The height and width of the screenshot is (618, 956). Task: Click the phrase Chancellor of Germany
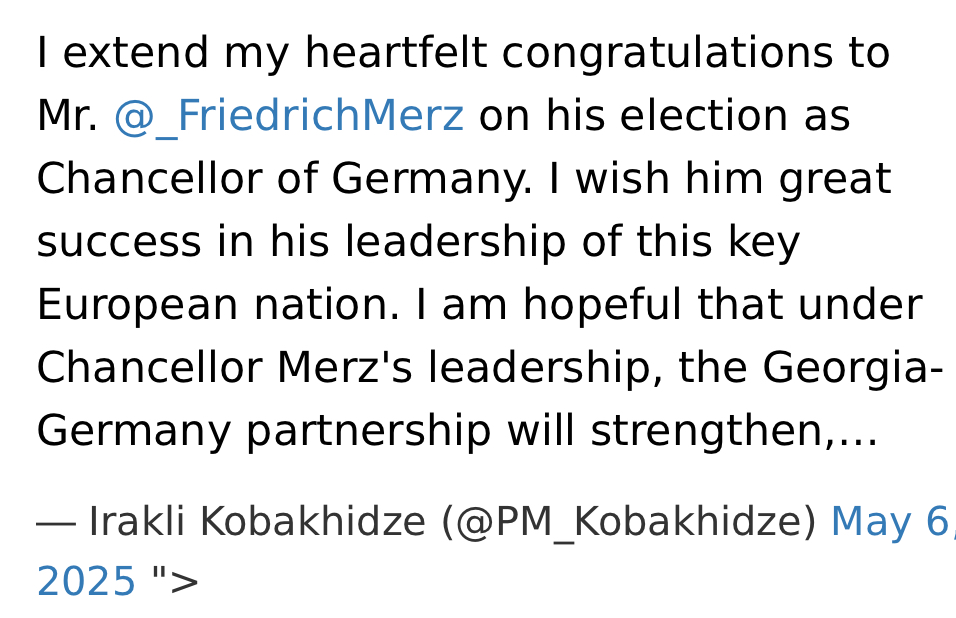coord(284,179)
